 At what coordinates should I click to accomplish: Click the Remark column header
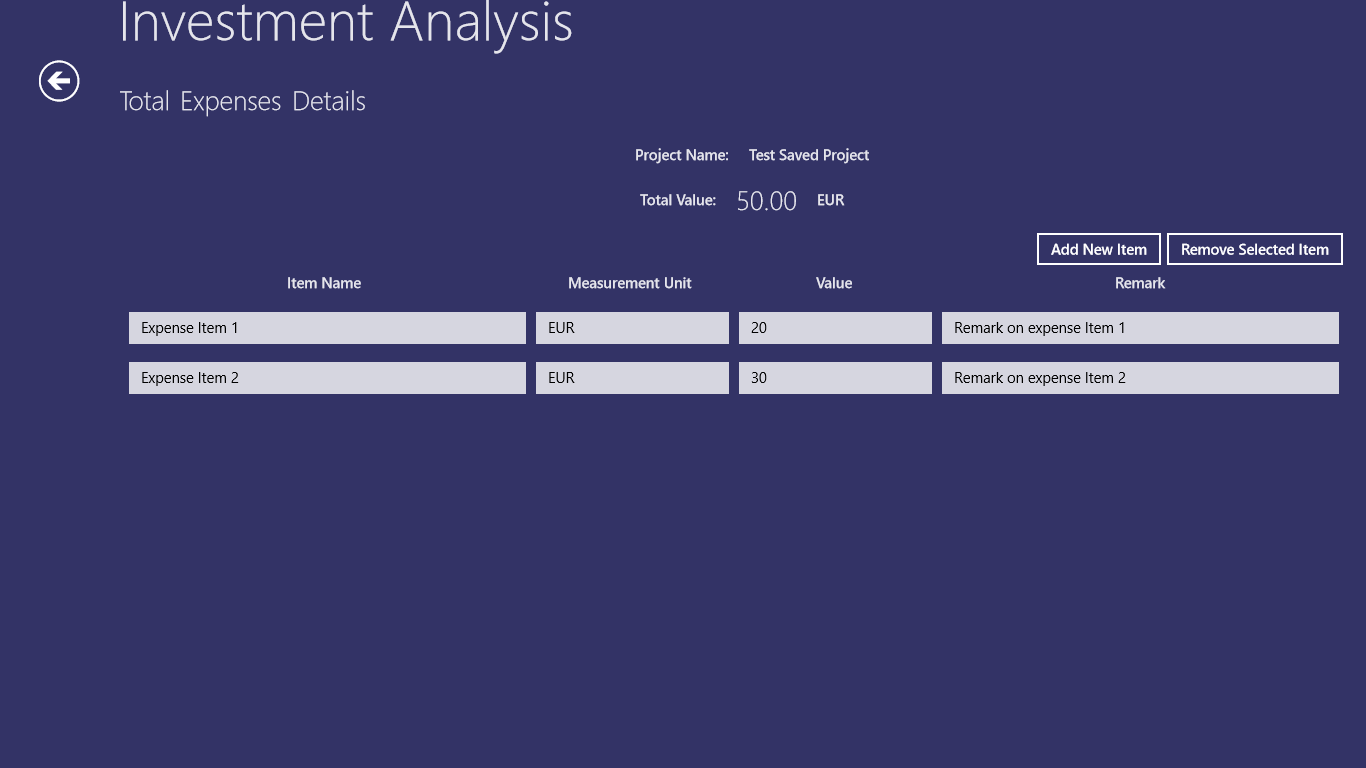1140,283
